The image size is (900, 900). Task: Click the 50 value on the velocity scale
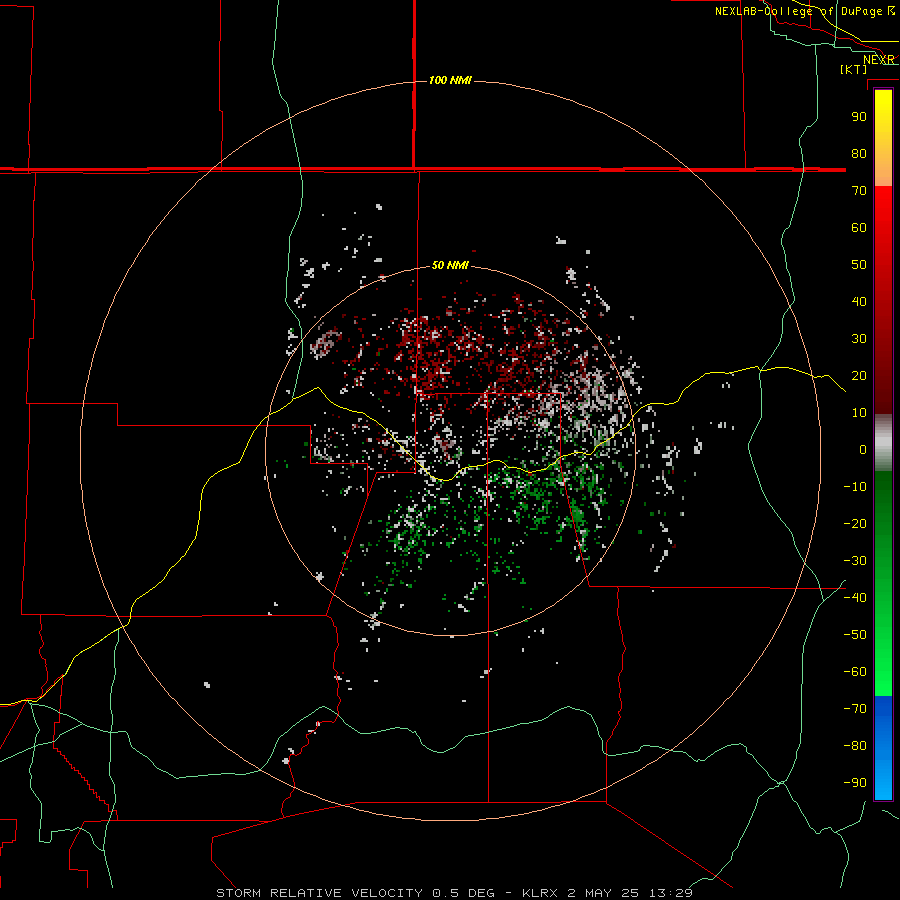click(859, 265)
